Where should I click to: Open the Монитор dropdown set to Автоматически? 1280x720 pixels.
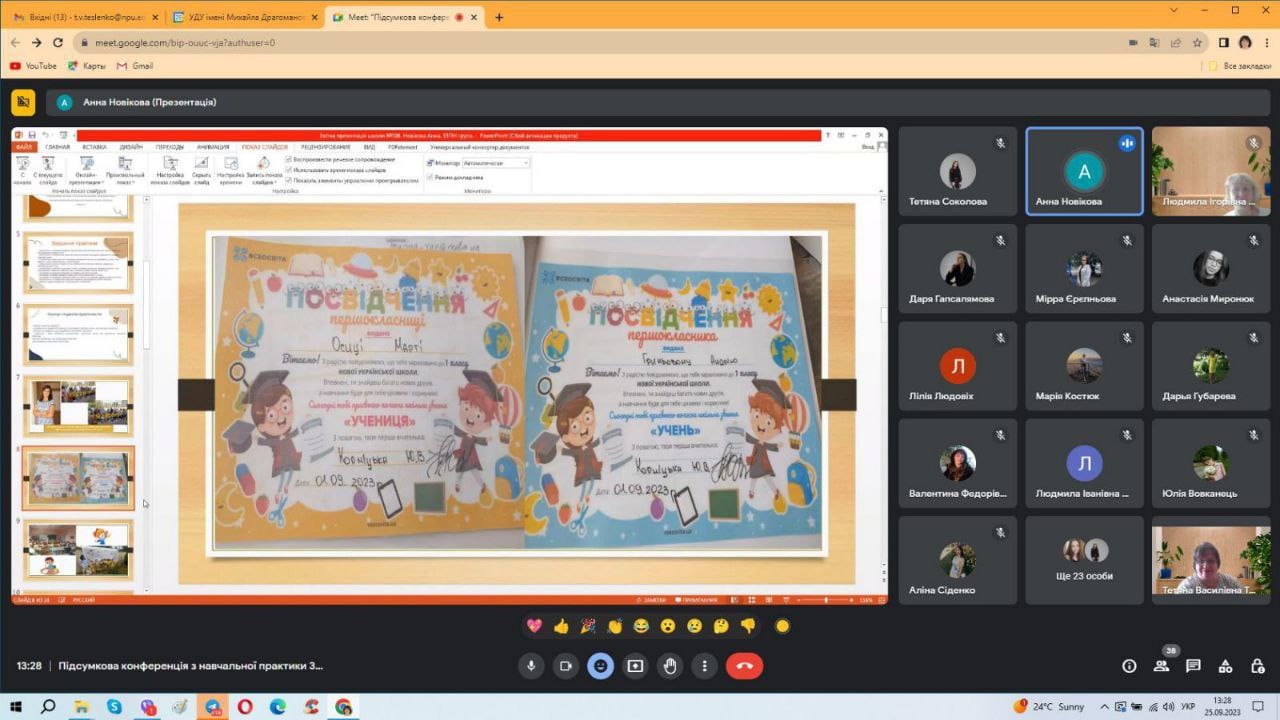(x=496, y=162)
